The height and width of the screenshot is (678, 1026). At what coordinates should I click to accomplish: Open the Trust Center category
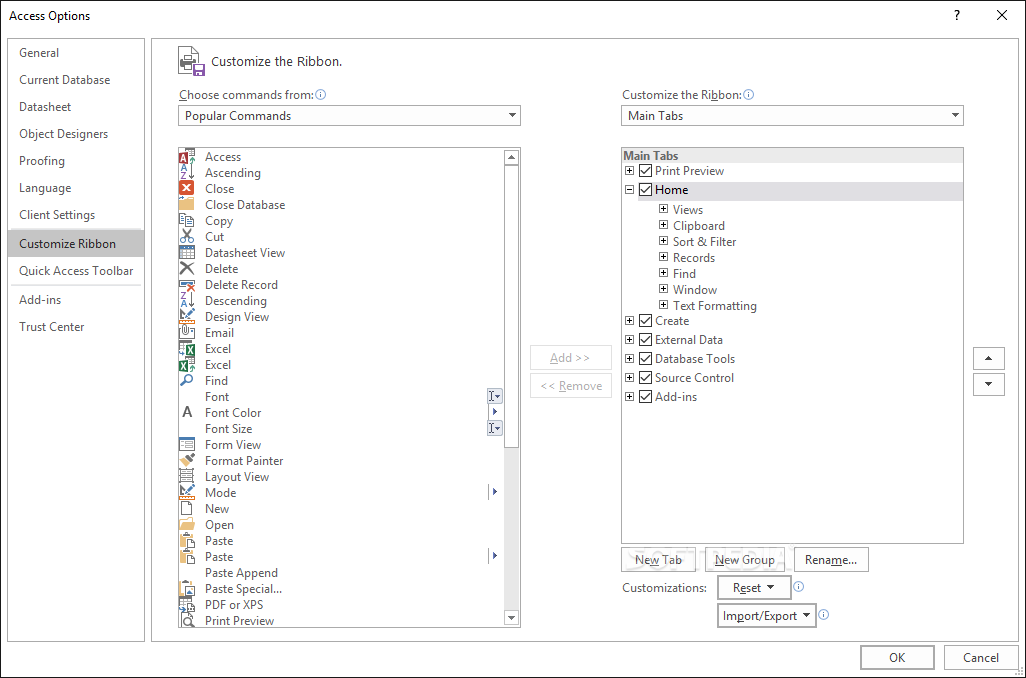76,327
